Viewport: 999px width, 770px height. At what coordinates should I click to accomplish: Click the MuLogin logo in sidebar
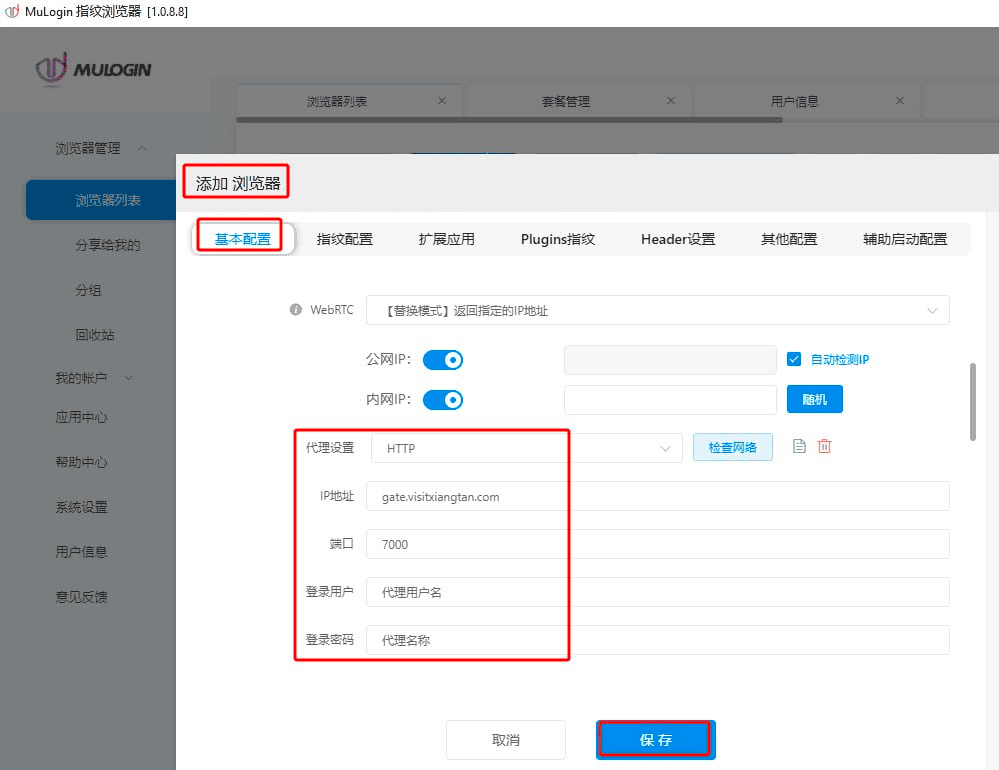pos(93,69)
